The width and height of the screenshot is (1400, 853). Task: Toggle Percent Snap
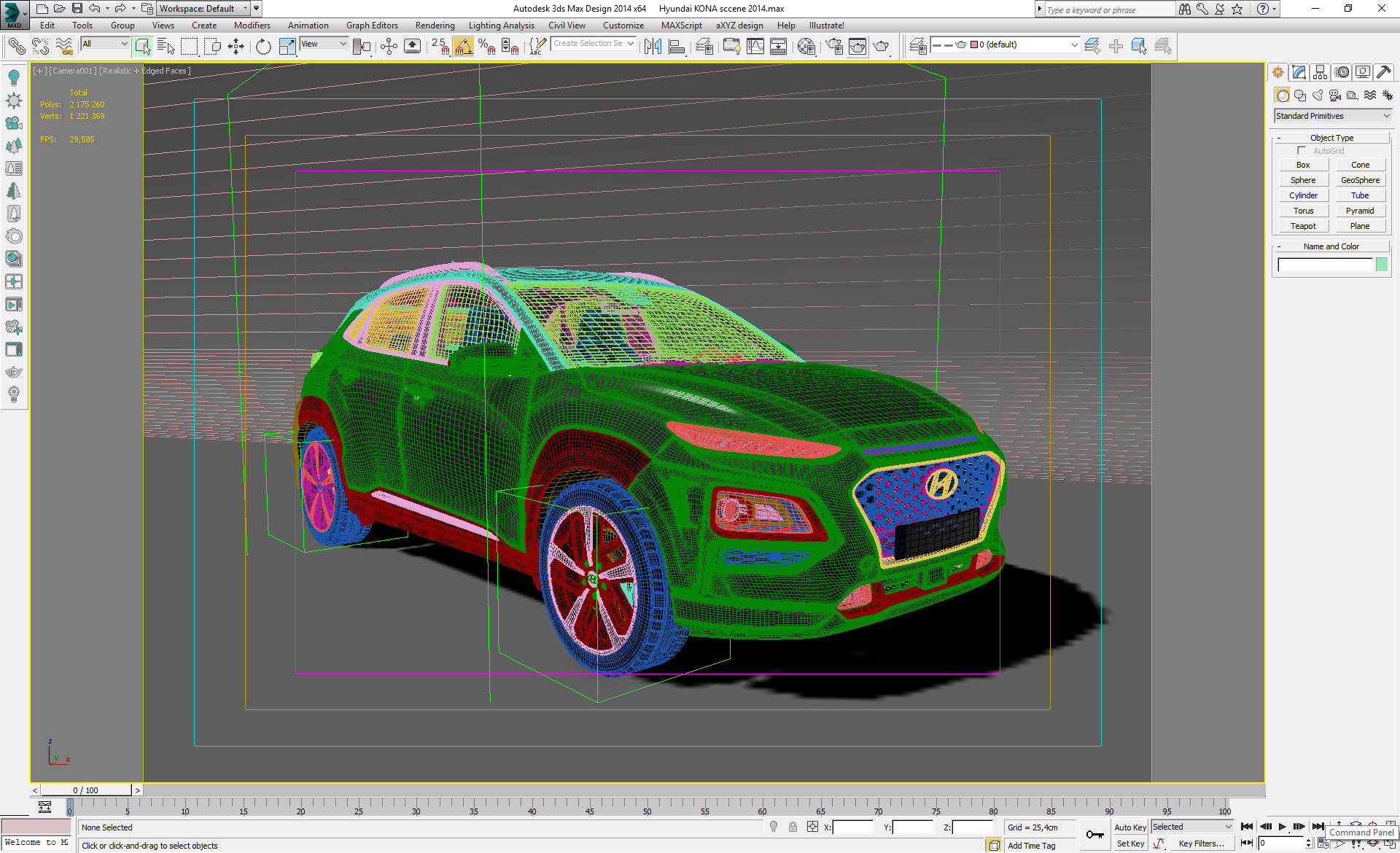[487, 47]
